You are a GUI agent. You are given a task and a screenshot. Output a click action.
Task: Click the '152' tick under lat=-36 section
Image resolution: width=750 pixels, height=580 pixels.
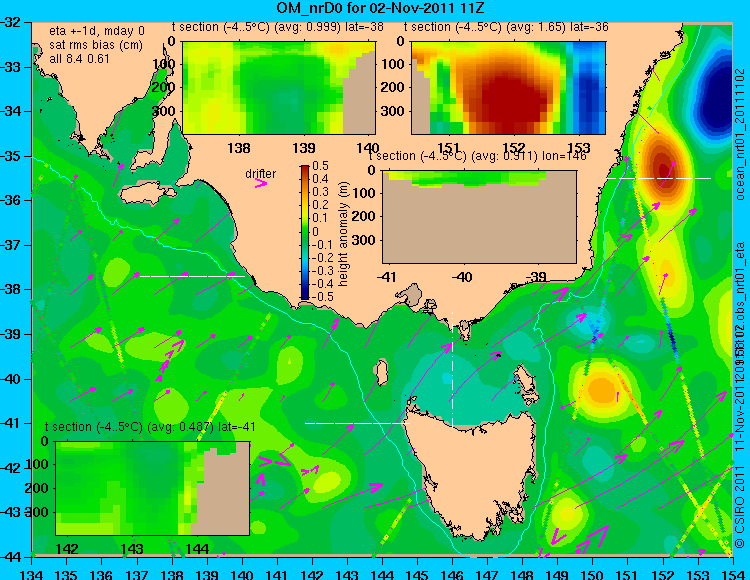pos(514,148)
